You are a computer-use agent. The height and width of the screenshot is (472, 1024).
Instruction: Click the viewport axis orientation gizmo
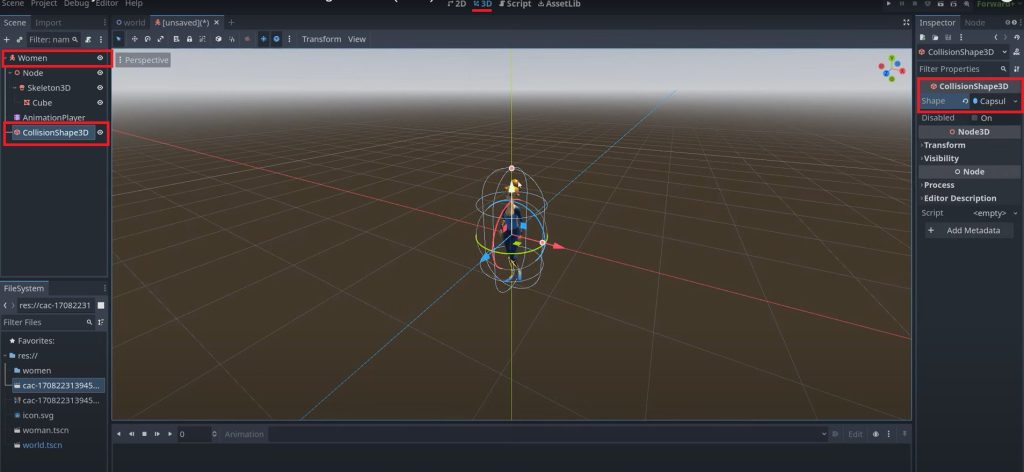pos(891,68)
